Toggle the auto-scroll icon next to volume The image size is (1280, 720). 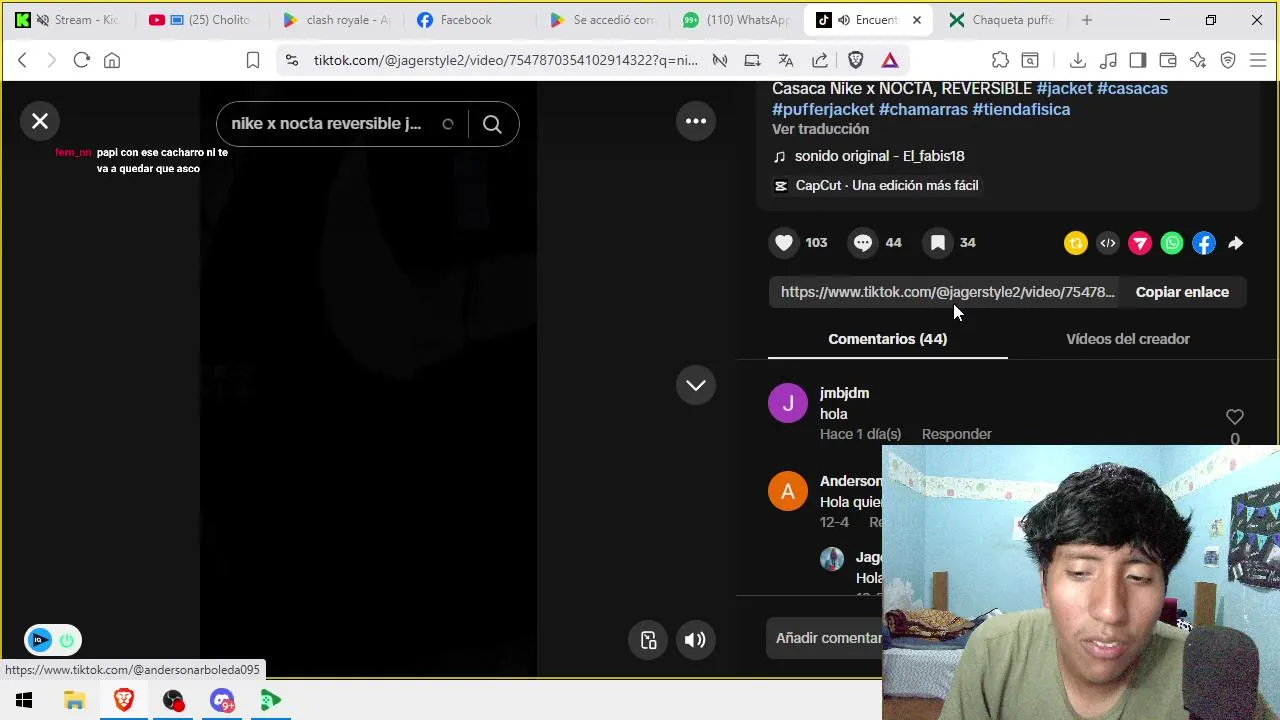pyautogui.click(x=648, y=640)
